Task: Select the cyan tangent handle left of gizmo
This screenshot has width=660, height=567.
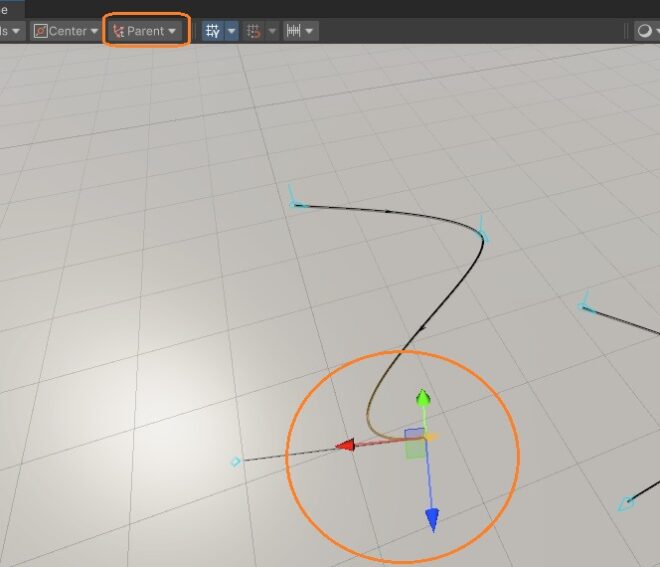Action: pyautogui.click(x=235, y=462)
